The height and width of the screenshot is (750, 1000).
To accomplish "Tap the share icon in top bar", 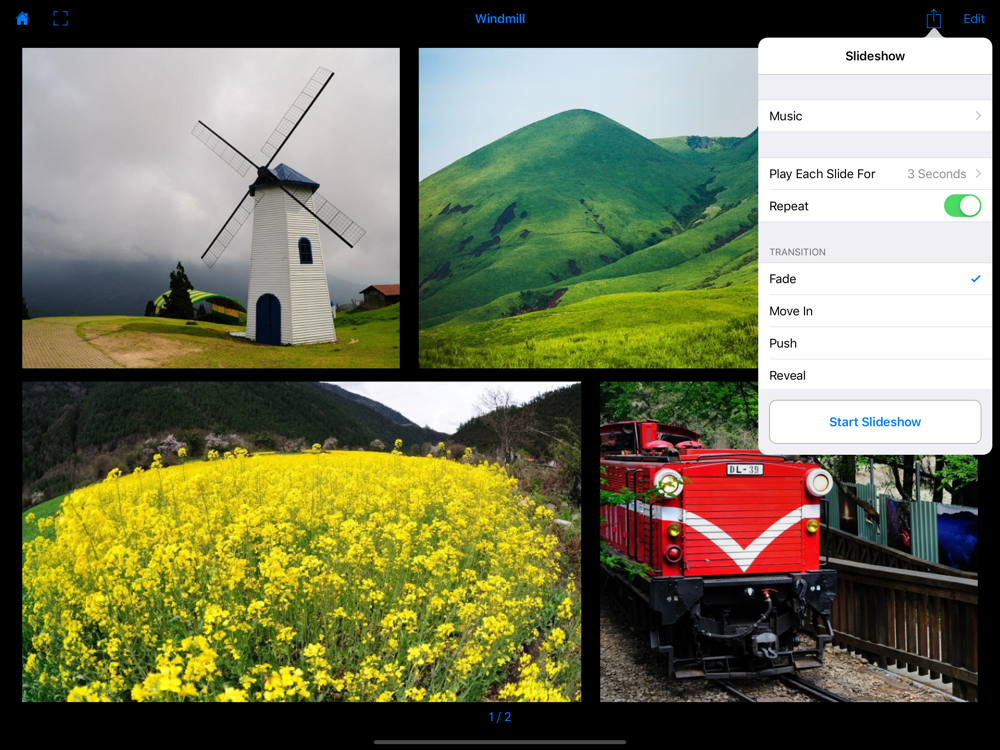I will [933, 18].
